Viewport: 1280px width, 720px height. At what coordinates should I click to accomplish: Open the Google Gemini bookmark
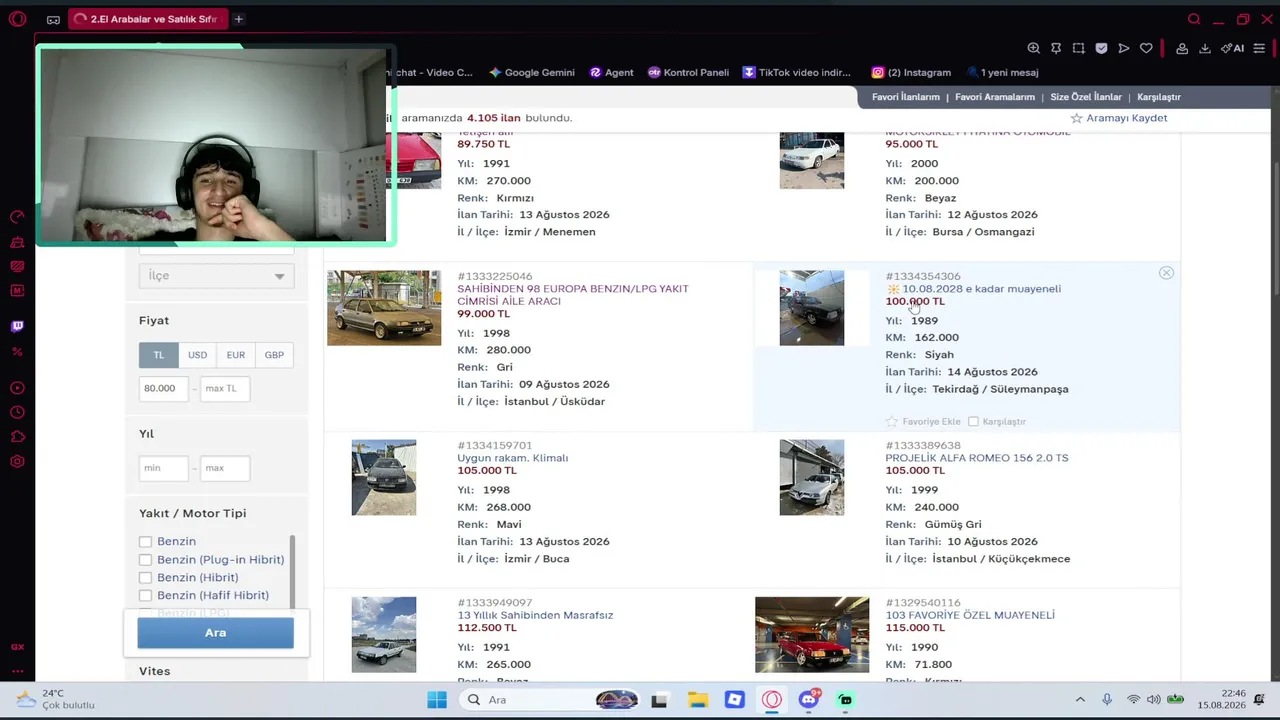pyautogui.click(x=532, y=72)
